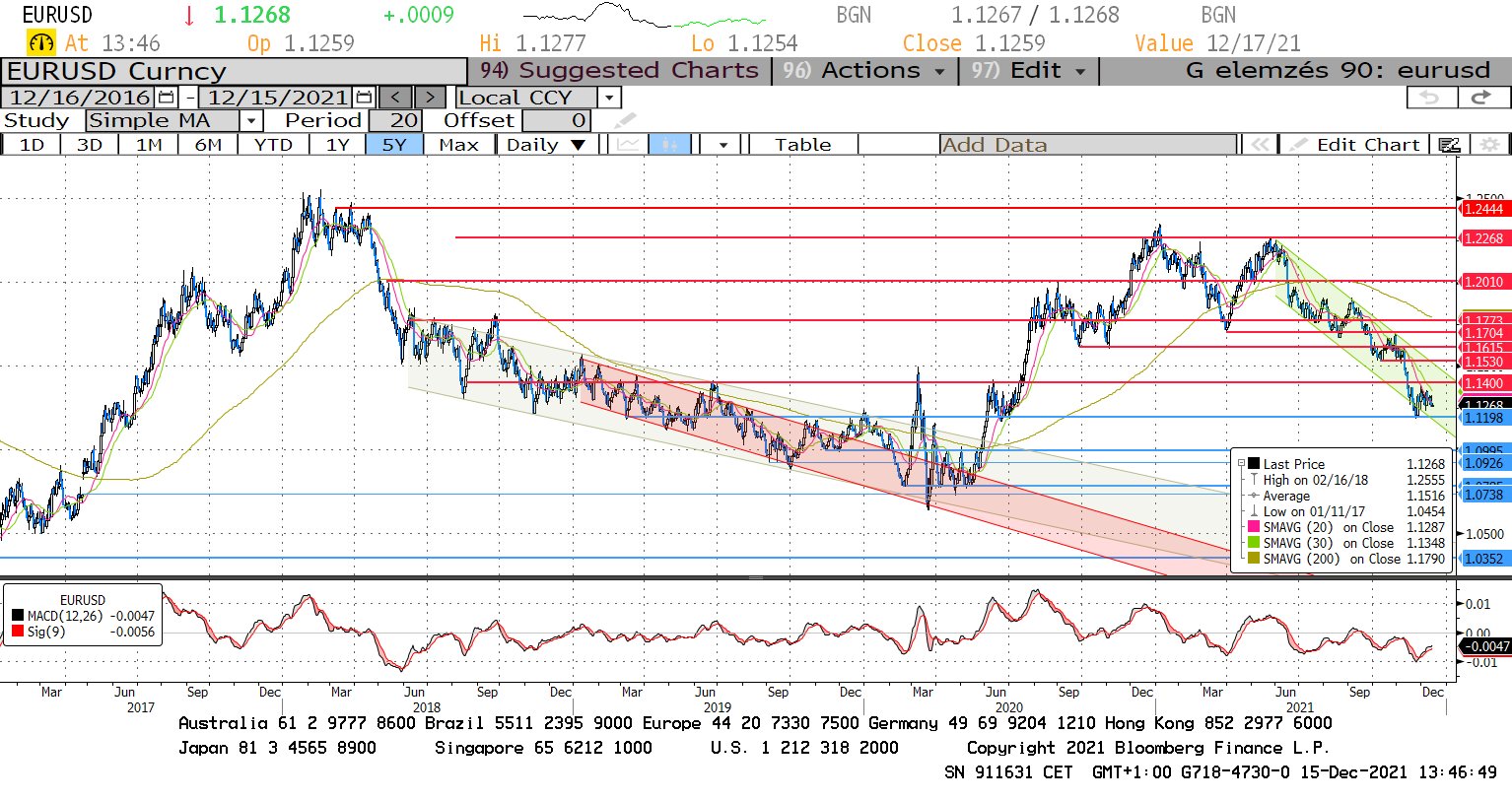Click the Low marker icon in legend
The height and width of the screenshot is (801, 1512).
click(x=1254, y=511)
